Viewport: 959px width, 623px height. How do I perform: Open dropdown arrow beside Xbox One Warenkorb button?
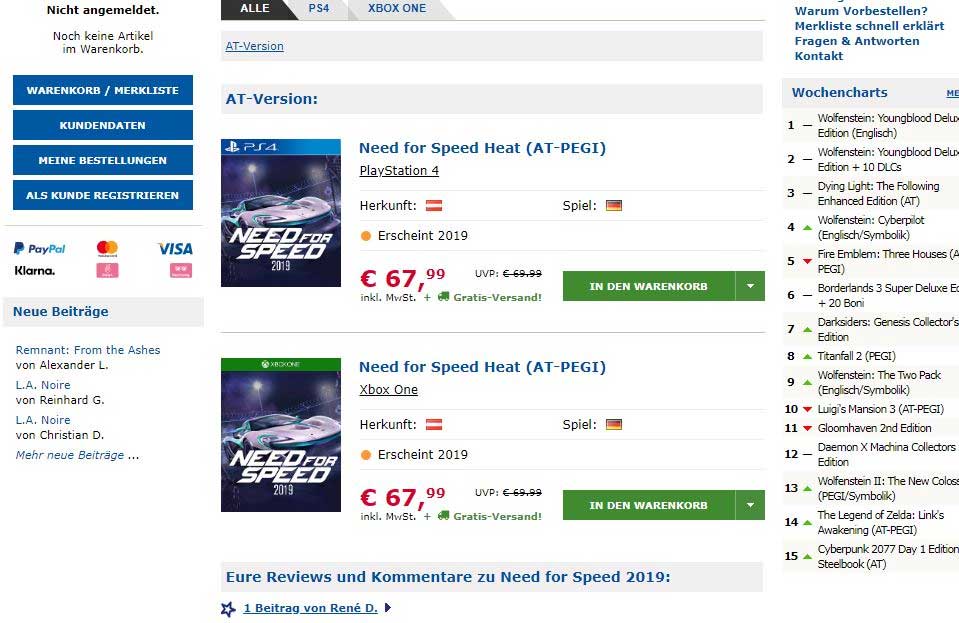(751, 505)
